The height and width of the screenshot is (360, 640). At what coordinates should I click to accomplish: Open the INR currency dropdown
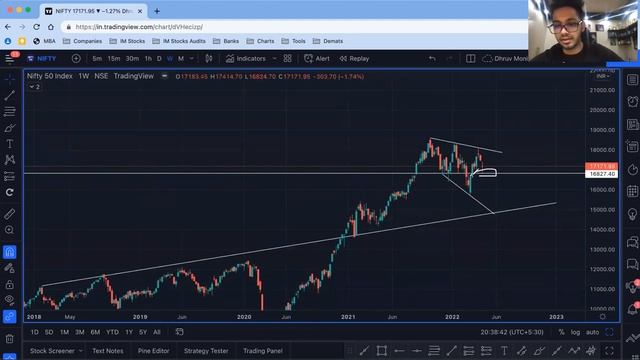click(x=602, y=76)
